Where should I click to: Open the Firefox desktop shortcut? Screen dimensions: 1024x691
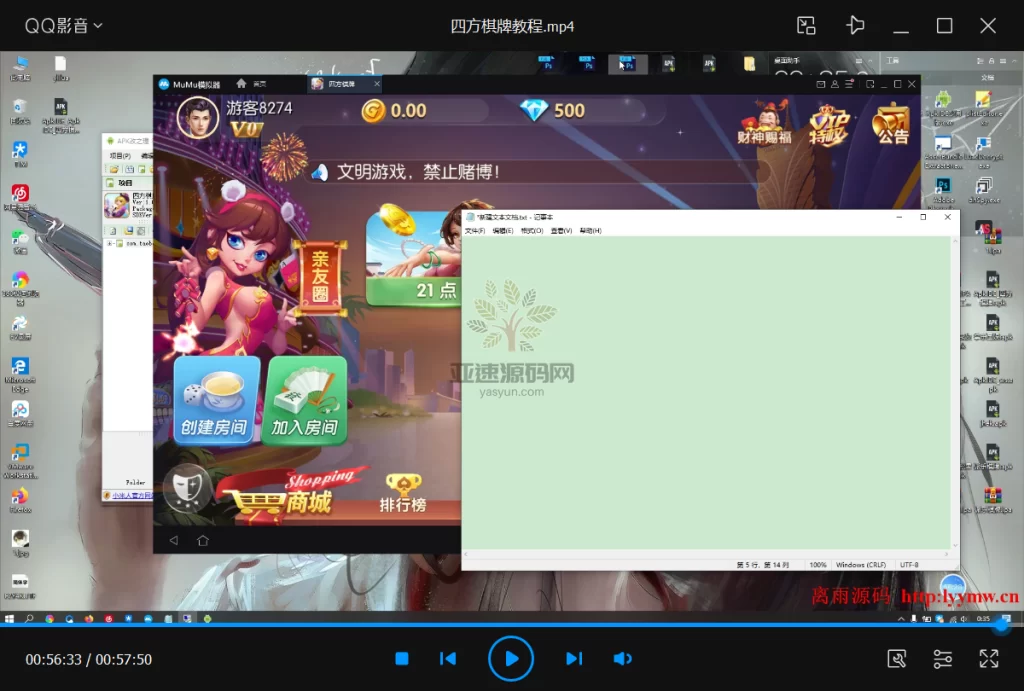(x=20, y=501)
